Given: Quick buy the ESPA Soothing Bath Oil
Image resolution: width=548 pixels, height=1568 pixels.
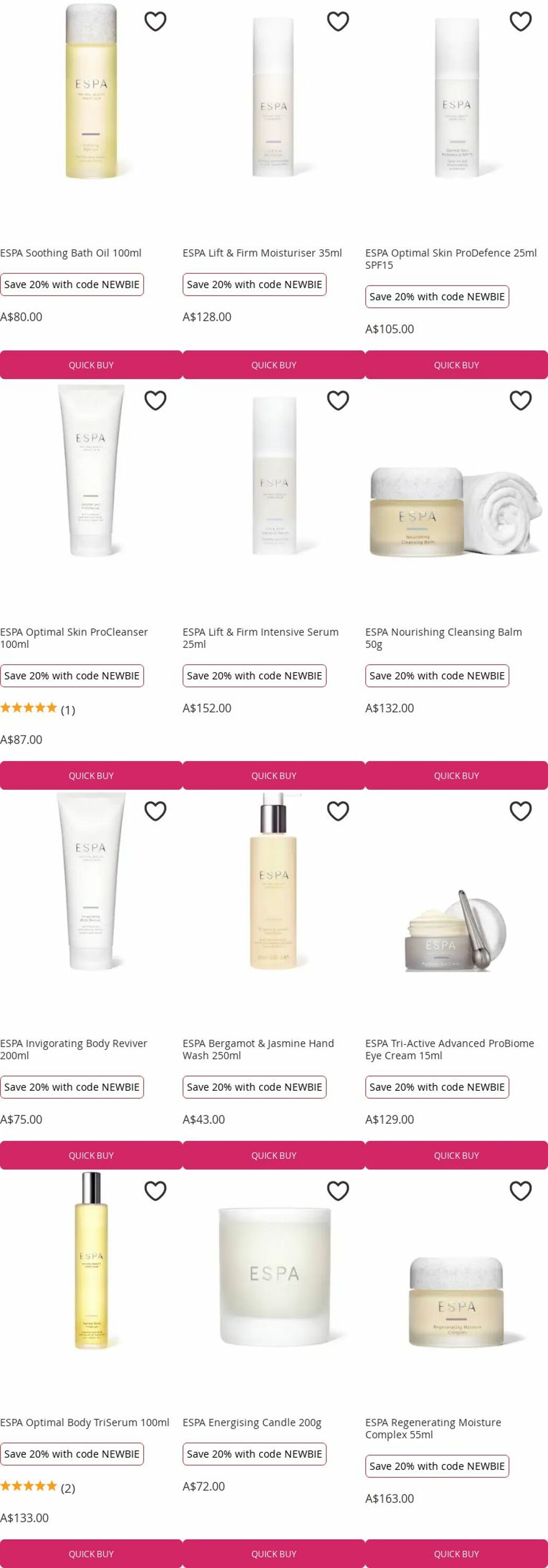Looking at the screenshot, I should [91, 365].
